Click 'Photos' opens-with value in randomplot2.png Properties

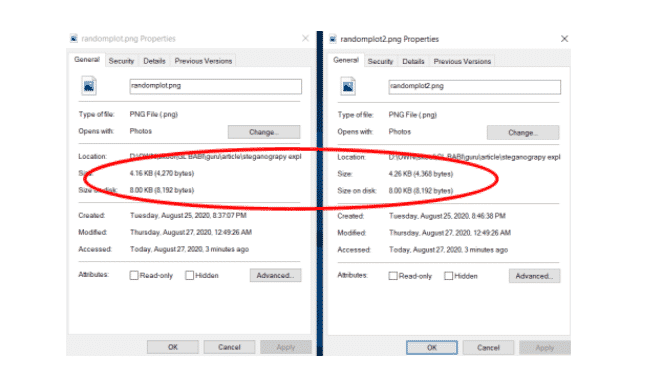click(x=400, y=131)
